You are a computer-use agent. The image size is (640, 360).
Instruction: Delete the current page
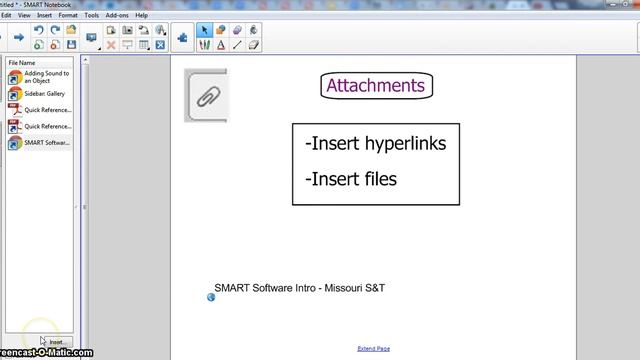click(55, 45)
